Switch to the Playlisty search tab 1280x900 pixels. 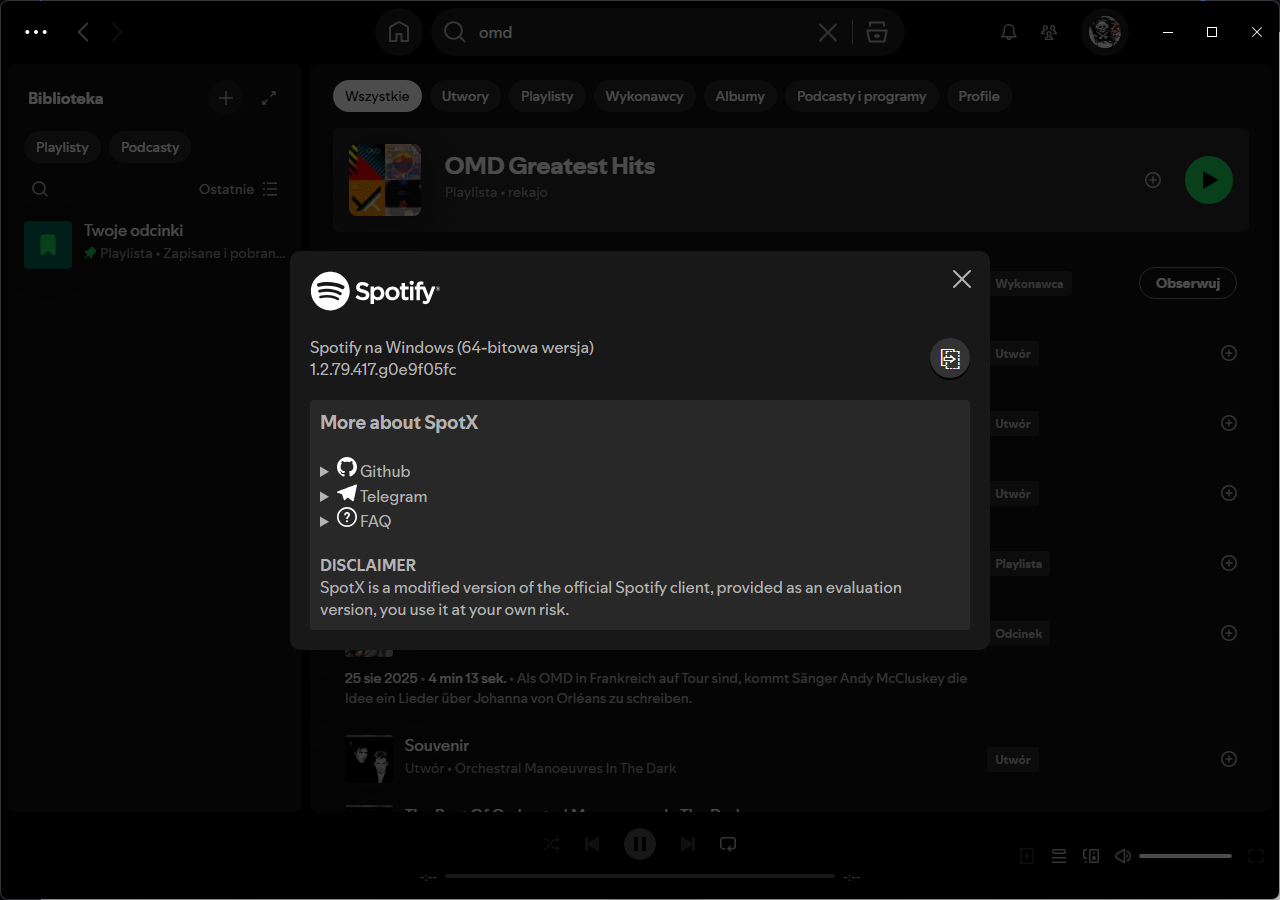point(547,96)
